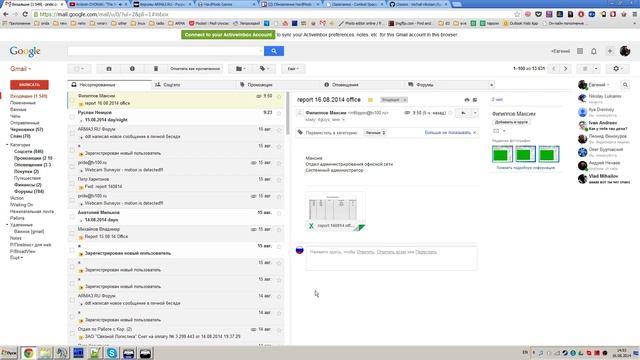Open the Settings gear menu

point(617,69)
